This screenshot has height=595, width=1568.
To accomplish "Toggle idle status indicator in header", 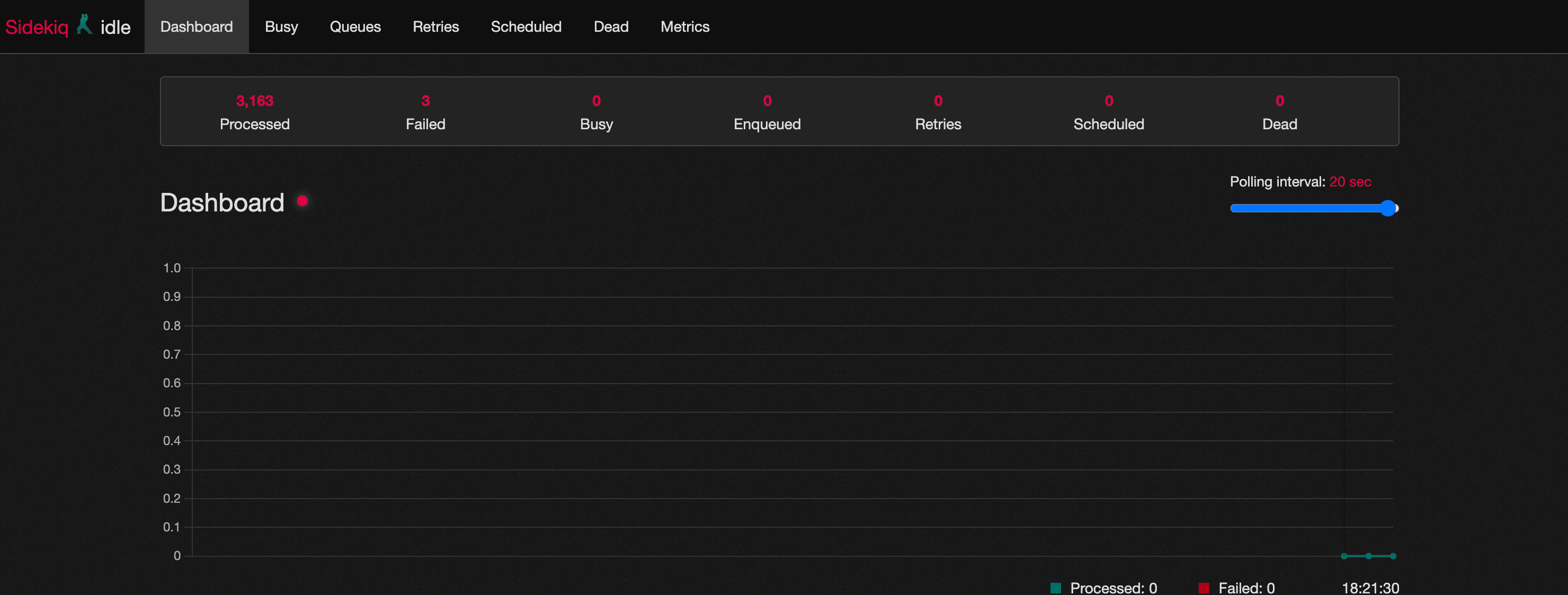I will pyautogui.click(x=114, y=26).
